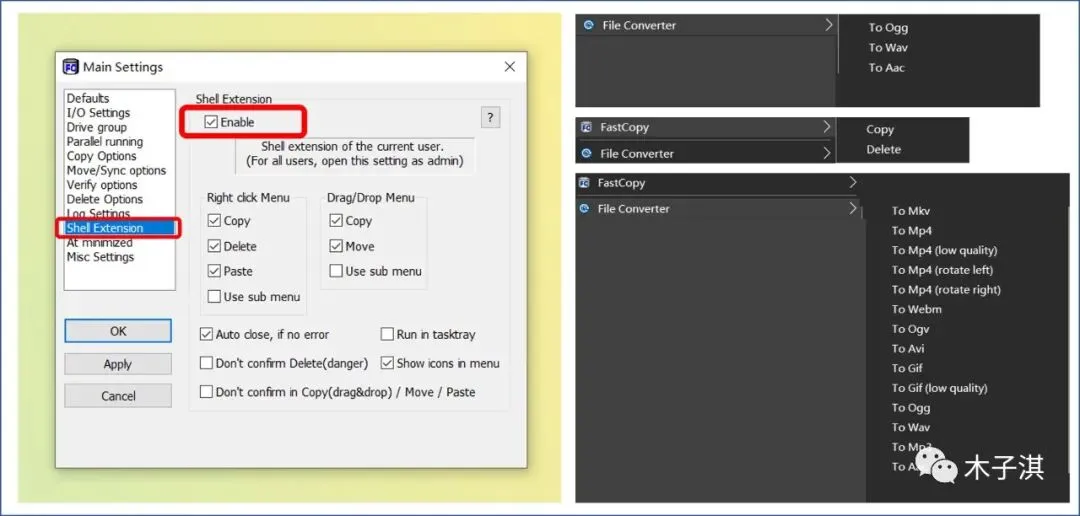The height and width of the screenshot is (516, 1080).
Task: Click the Cancel button
Action: 118,396
